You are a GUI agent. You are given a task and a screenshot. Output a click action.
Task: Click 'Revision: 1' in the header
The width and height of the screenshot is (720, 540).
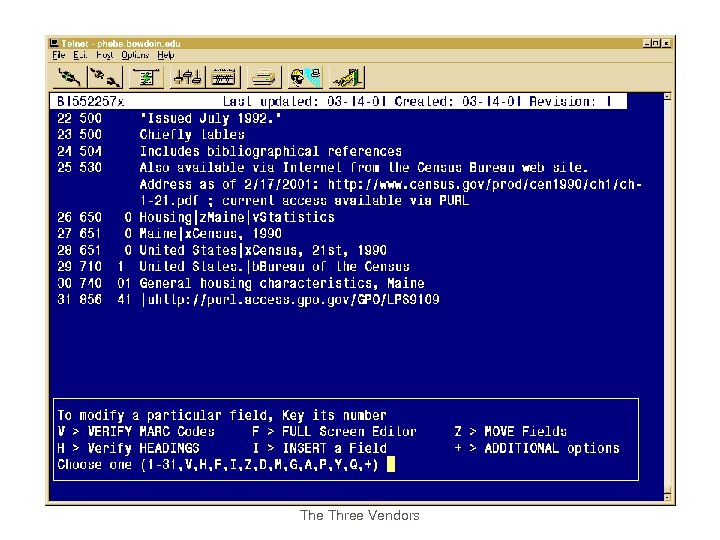tap(570, 101)
